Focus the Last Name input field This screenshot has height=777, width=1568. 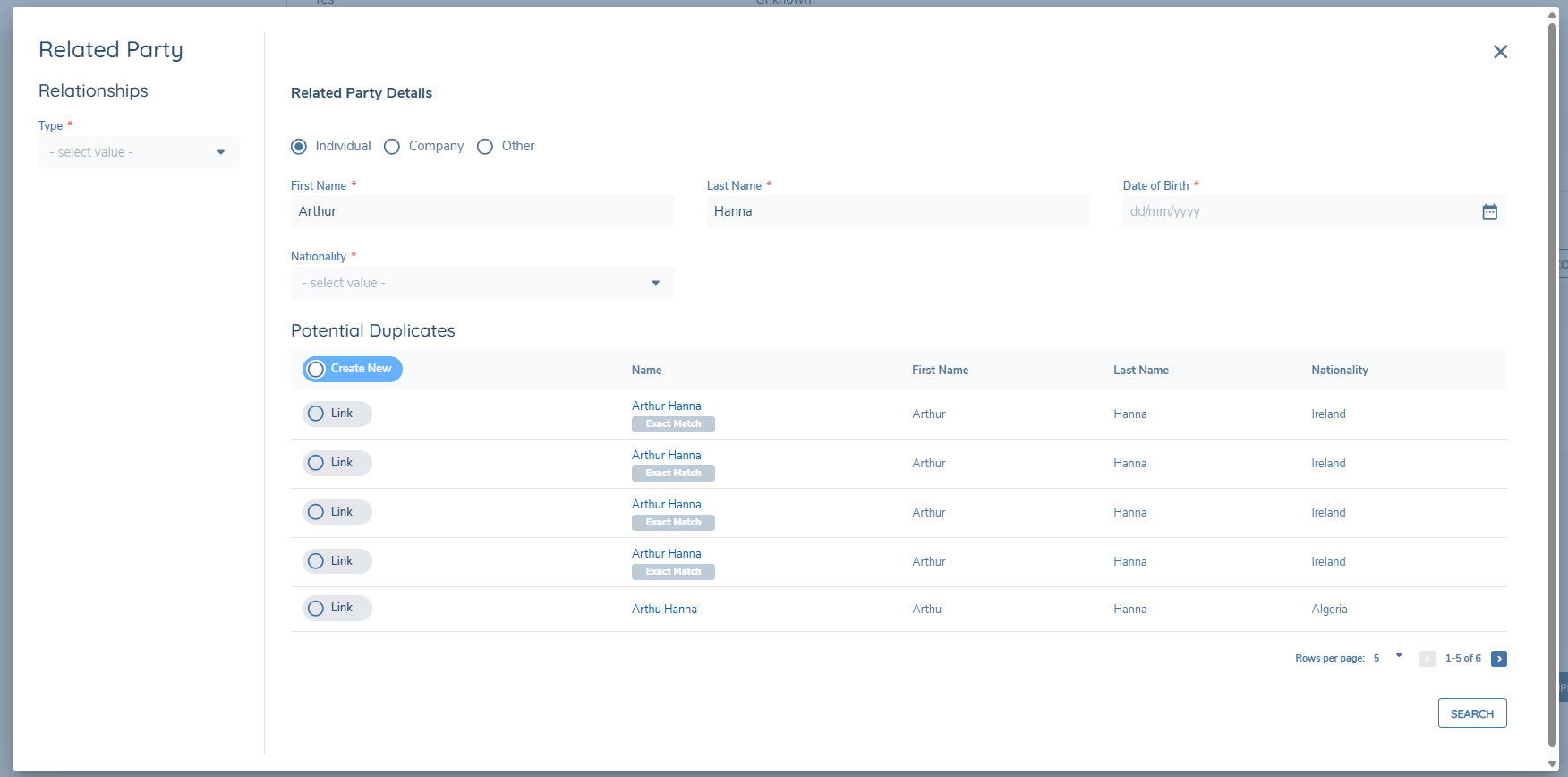point(898,212)
